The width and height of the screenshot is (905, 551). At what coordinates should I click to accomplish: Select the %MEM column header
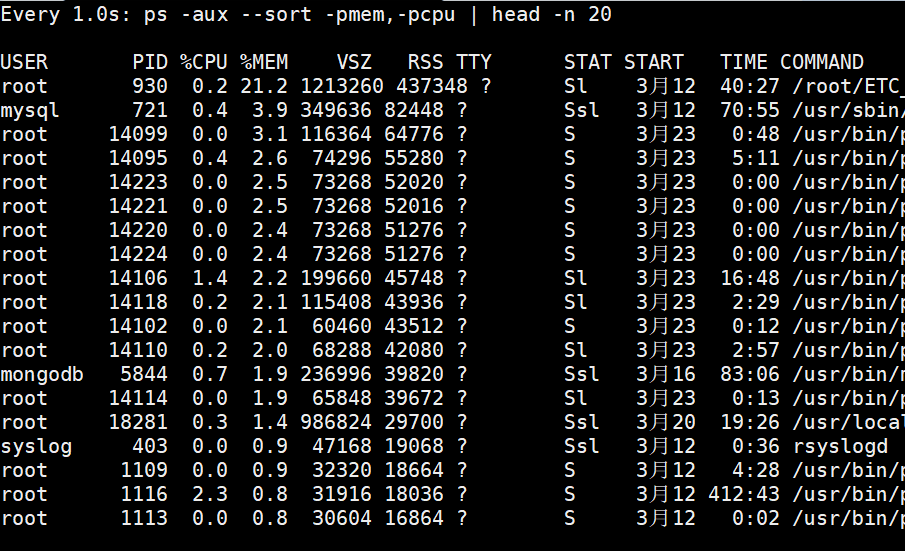point(264,62)
